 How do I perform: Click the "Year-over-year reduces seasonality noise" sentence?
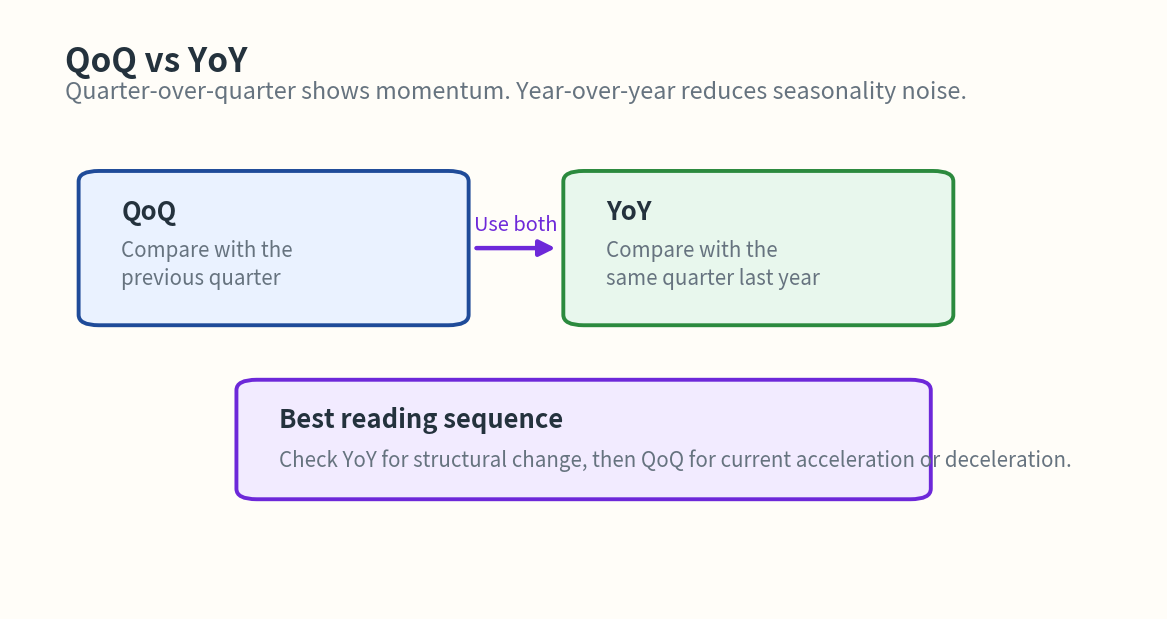point(740,91)
